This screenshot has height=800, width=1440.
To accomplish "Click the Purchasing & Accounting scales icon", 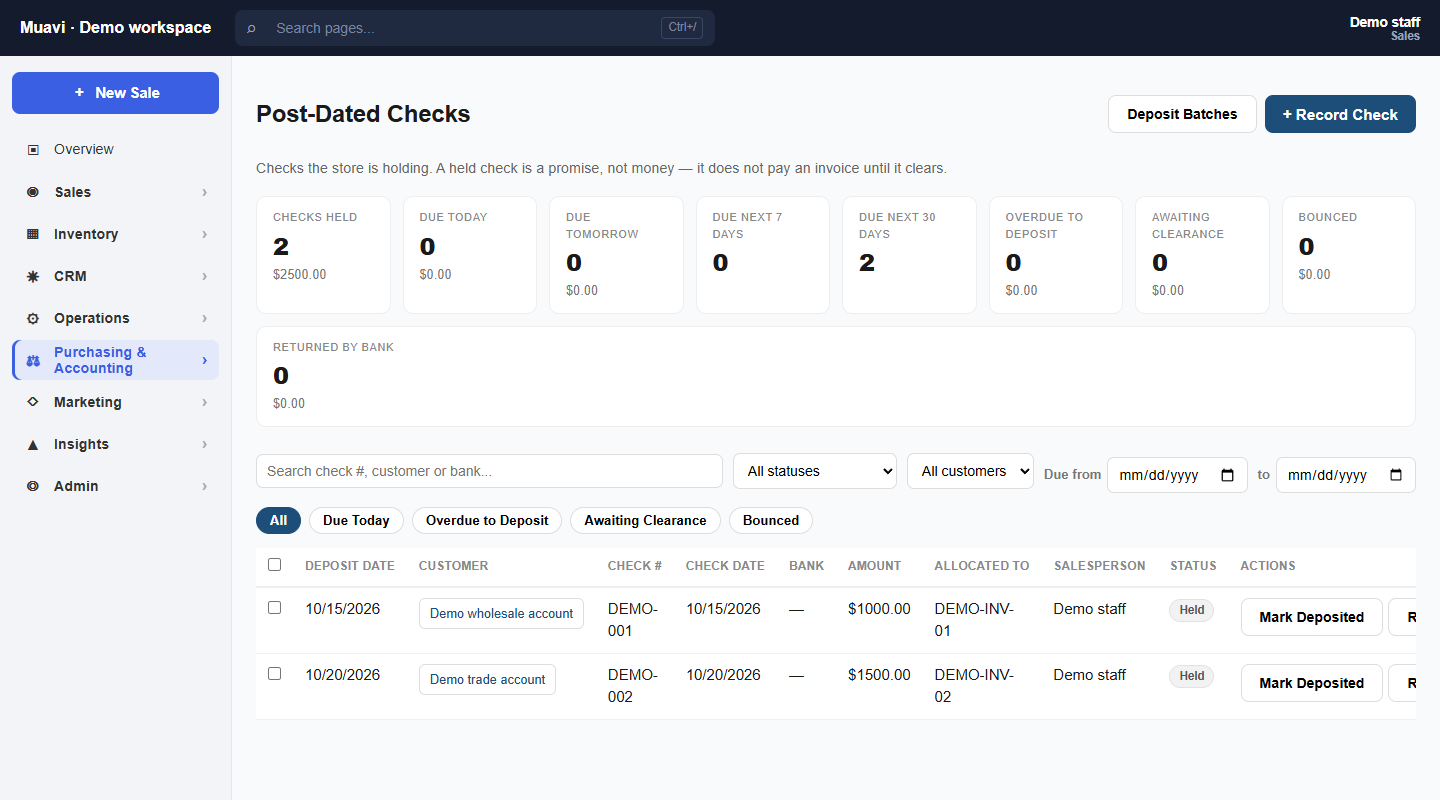I will click(33, 360).
